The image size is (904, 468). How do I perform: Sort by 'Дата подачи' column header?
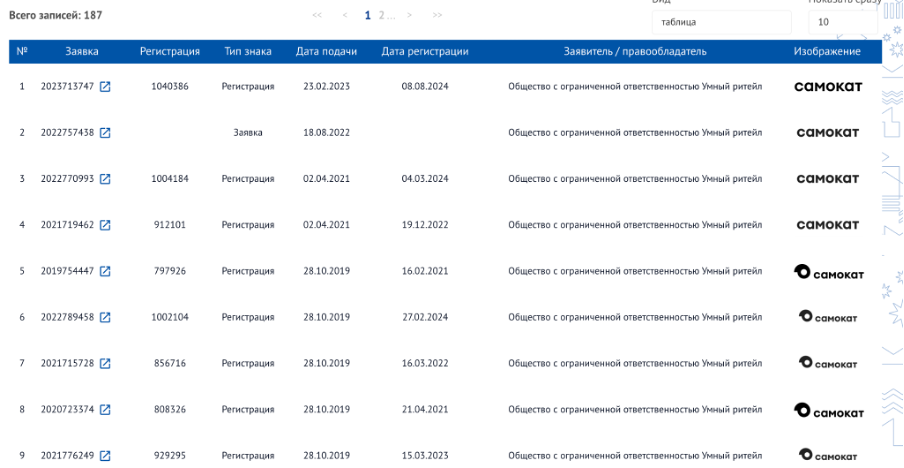pos(326,51)
